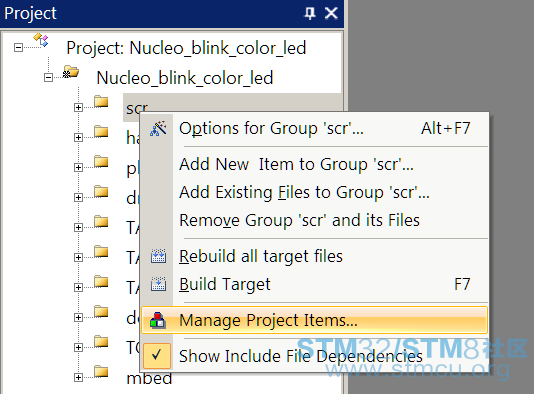Screen dimensions: 534x394
Task: Choose Add New Item to Group 'scr'
Action: (315, 164)
